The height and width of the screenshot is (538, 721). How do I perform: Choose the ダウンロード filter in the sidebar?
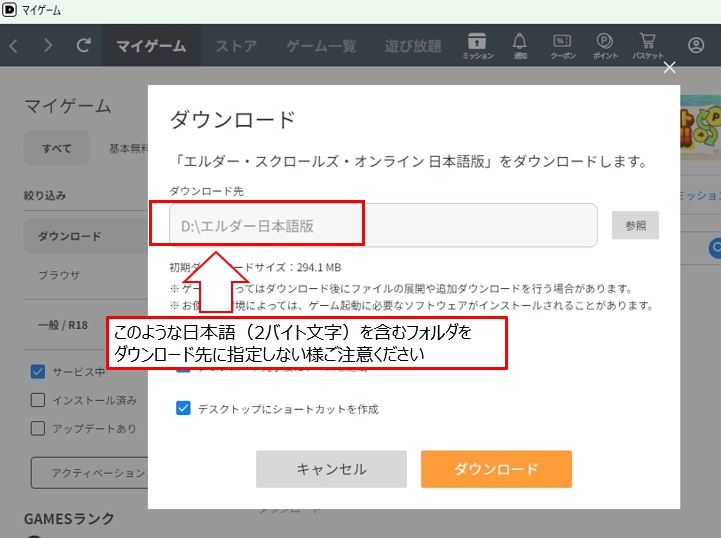pos(86,236)
